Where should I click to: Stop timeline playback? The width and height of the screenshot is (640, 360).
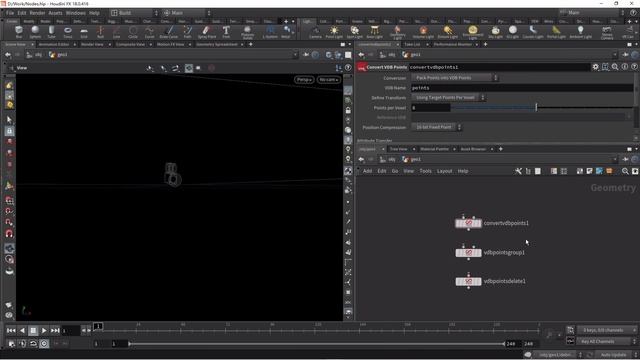pyautogui.click(x=33, y=330)
